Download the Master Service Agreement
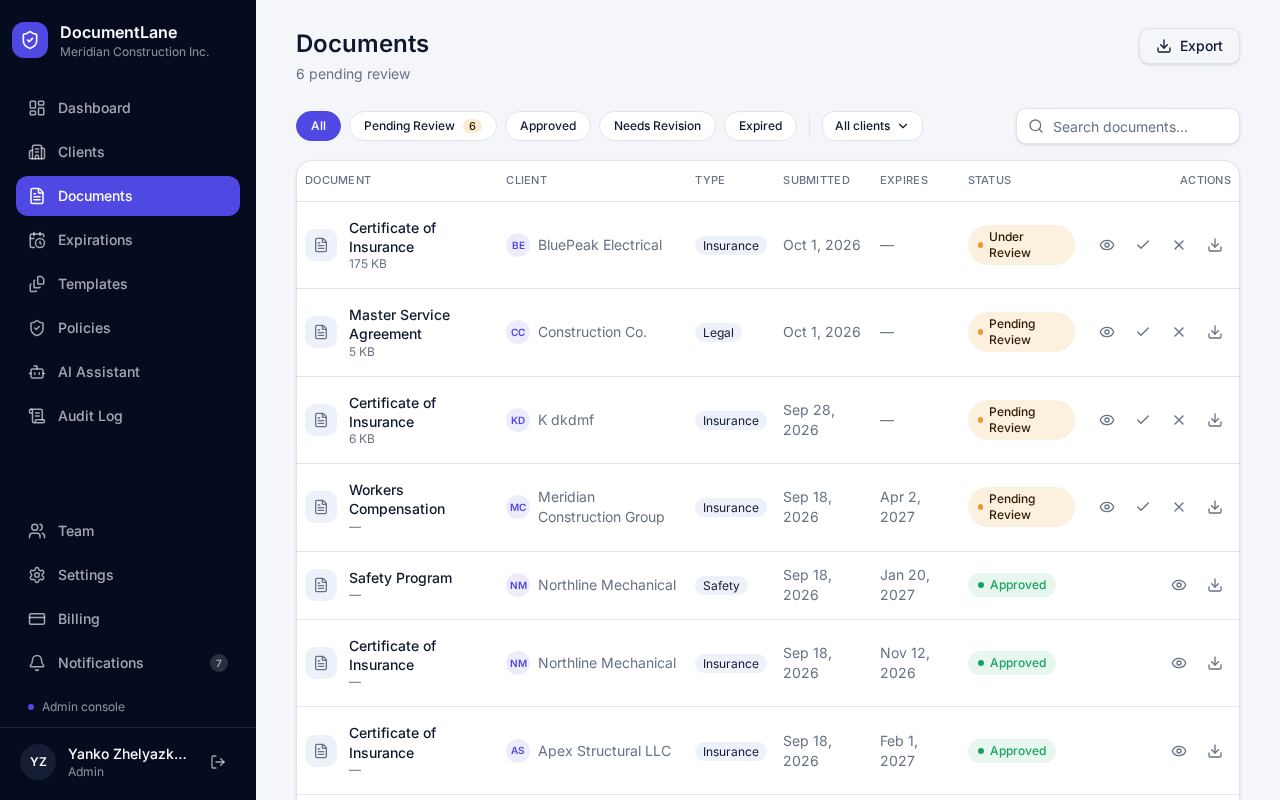 click(x=1215, y=332)
